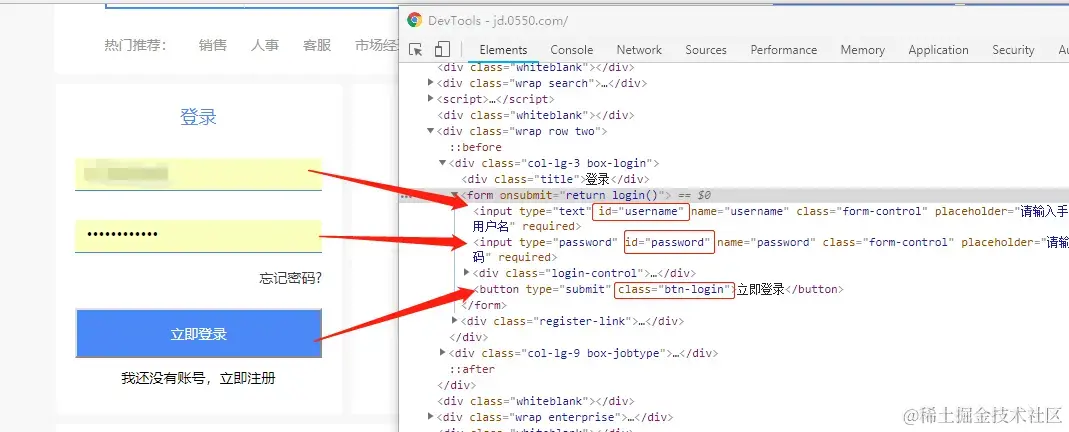Expand the login-control div node
The image size is (1069, 432).
tap(467, 273)
